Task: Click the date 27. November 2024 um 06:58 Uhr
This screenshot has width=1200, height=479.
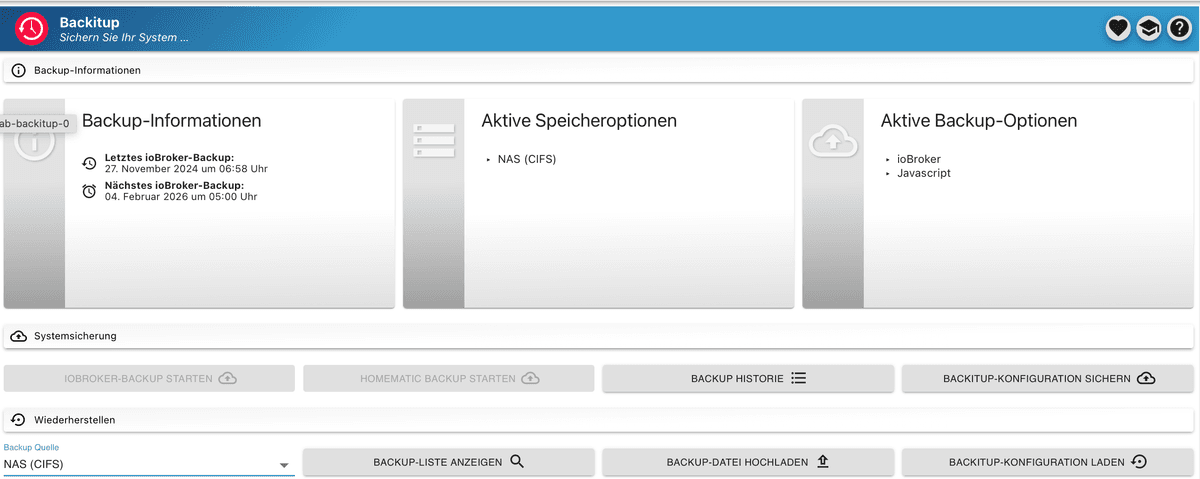Action: pyautogui.click(x=186, y=169)
